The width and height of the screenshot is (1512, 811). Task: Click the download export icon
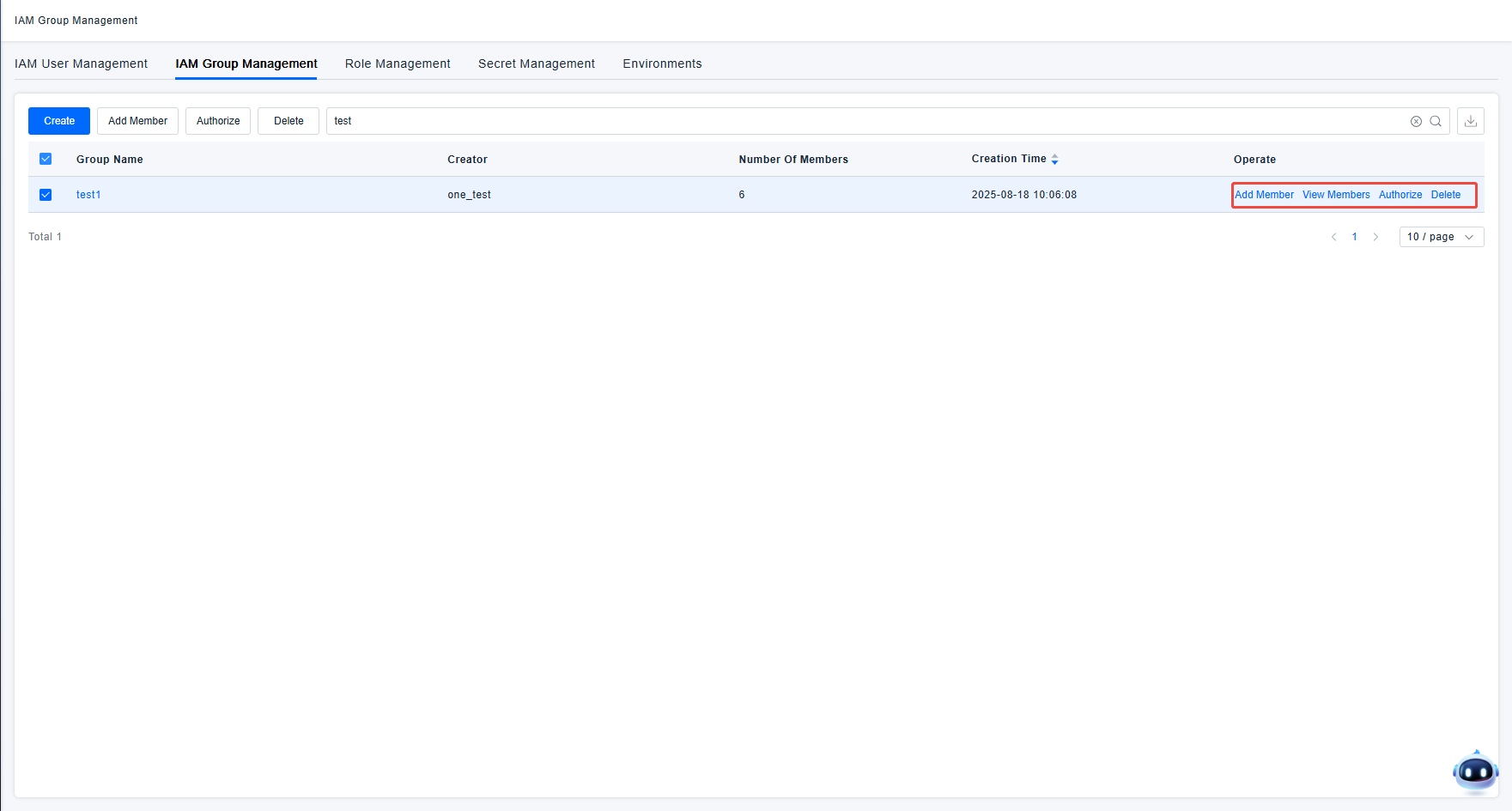(1471, 121)
